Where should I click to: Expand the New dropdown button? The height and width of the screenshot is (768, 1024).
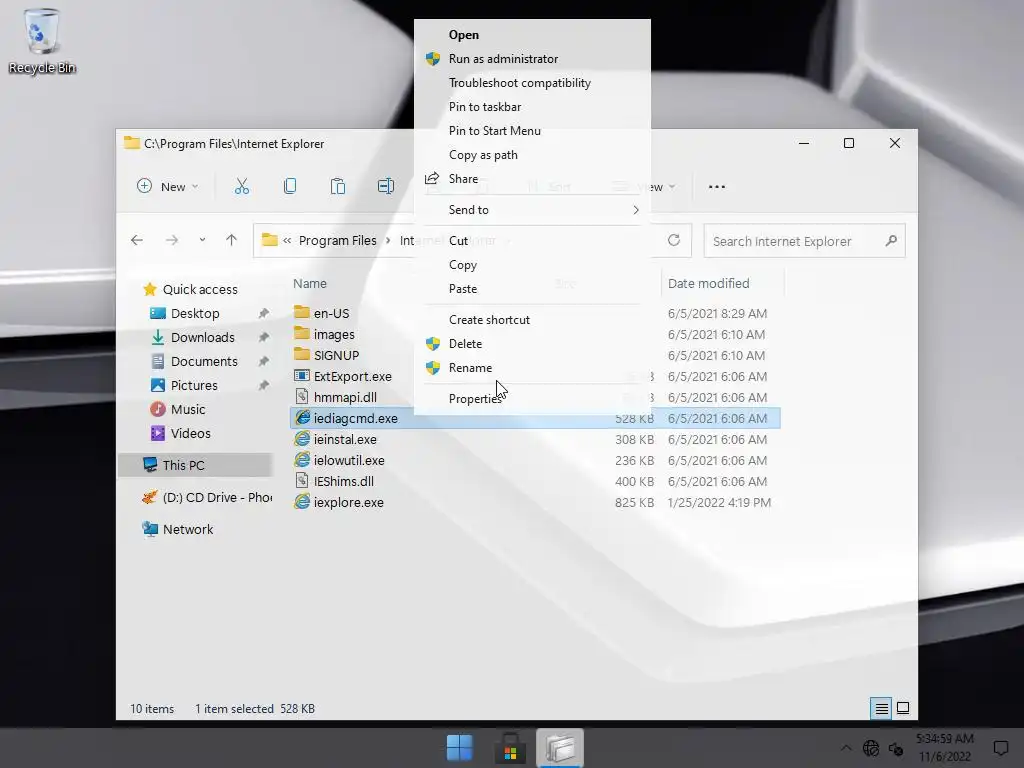pos(168,187)
